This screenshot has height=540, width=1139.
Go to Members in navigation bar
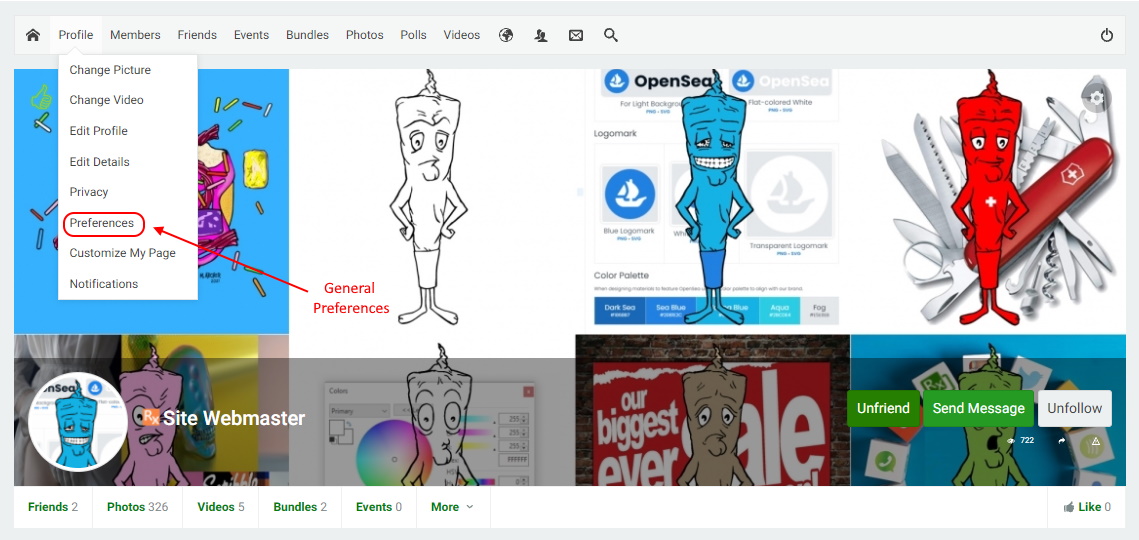pos(135,35)
